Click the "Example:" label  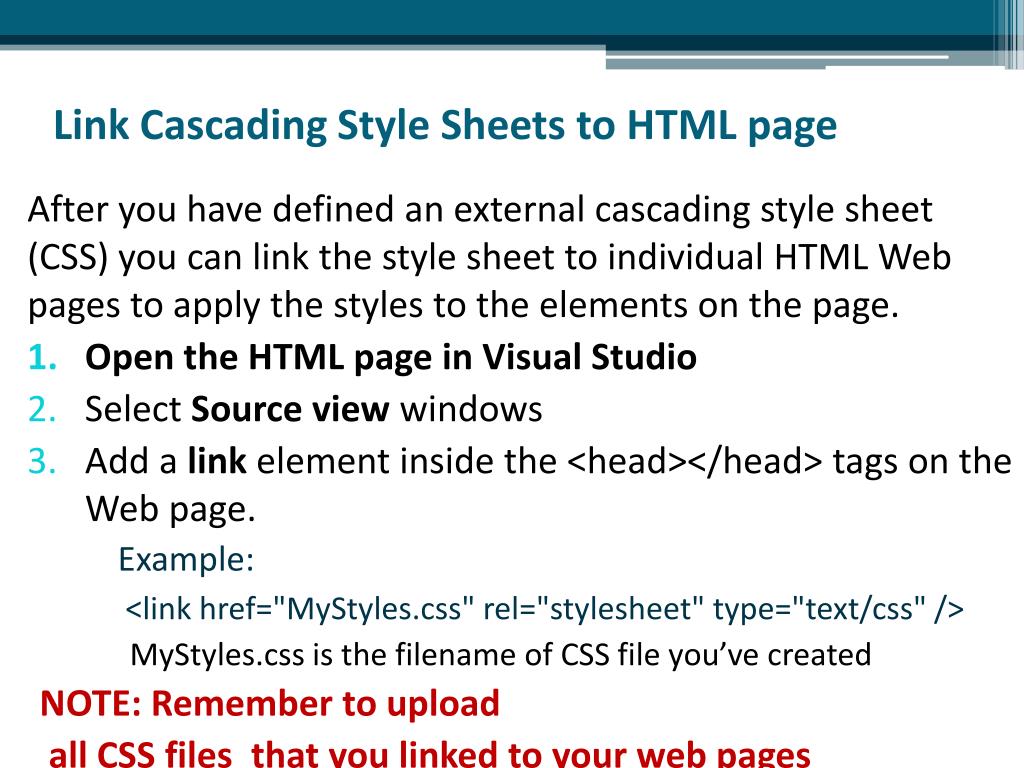[x=186, y=560]
